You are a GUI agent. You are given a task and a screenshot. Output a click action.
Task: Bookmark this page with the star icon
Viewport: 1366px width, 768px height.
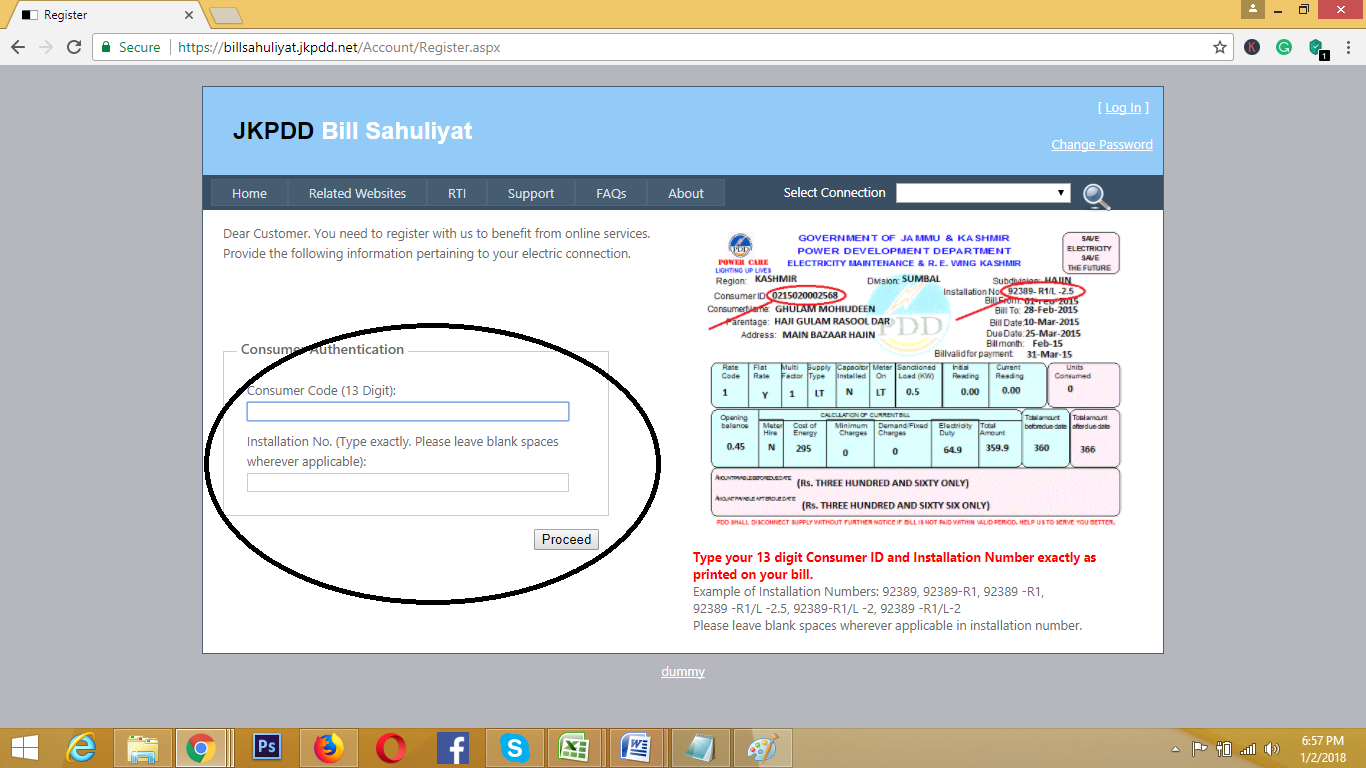tap(1220, 47)
